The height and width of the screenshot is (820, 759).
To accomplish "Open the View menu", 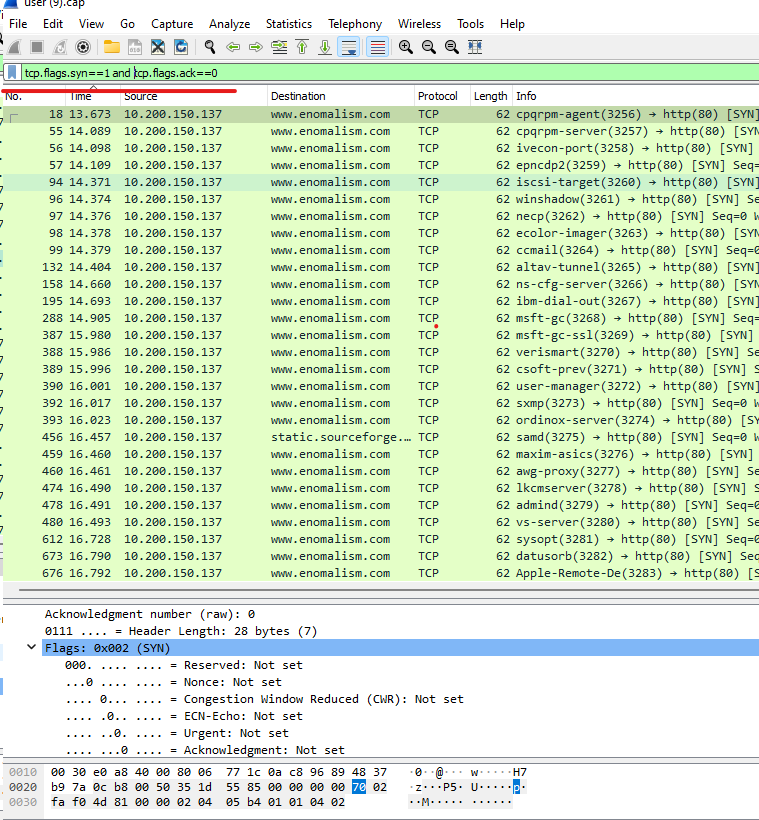I will tap(91, 24).
